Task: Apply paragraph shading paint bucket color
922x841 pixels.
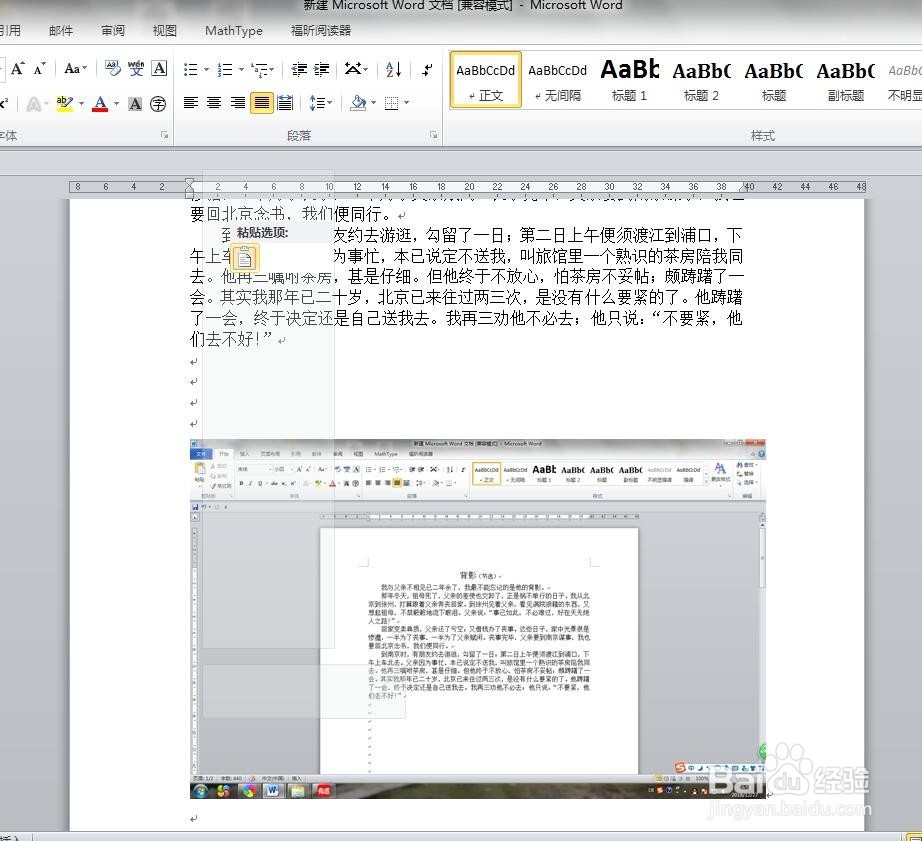Action: click(358, 104)
